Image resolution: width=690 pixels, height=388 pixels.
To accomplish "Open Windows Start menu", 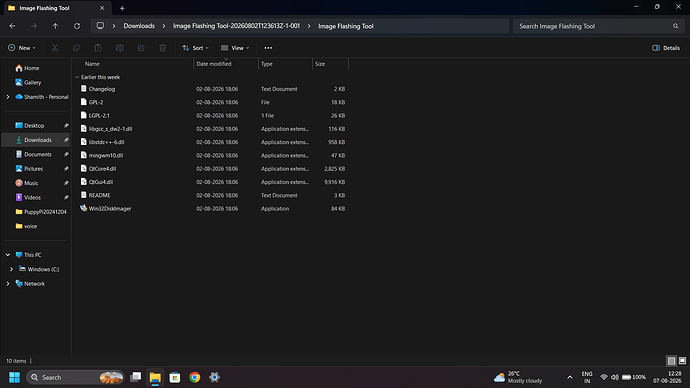I will tap(15, 377).
